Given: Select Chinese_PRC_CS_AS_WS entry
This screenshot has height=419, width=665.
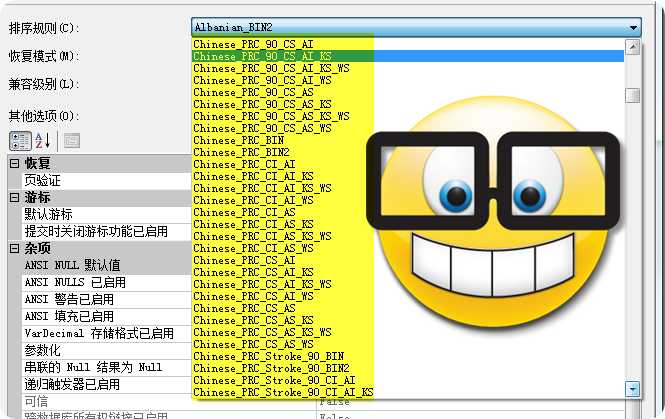Looking at the screenshot, I should (408, 344).
